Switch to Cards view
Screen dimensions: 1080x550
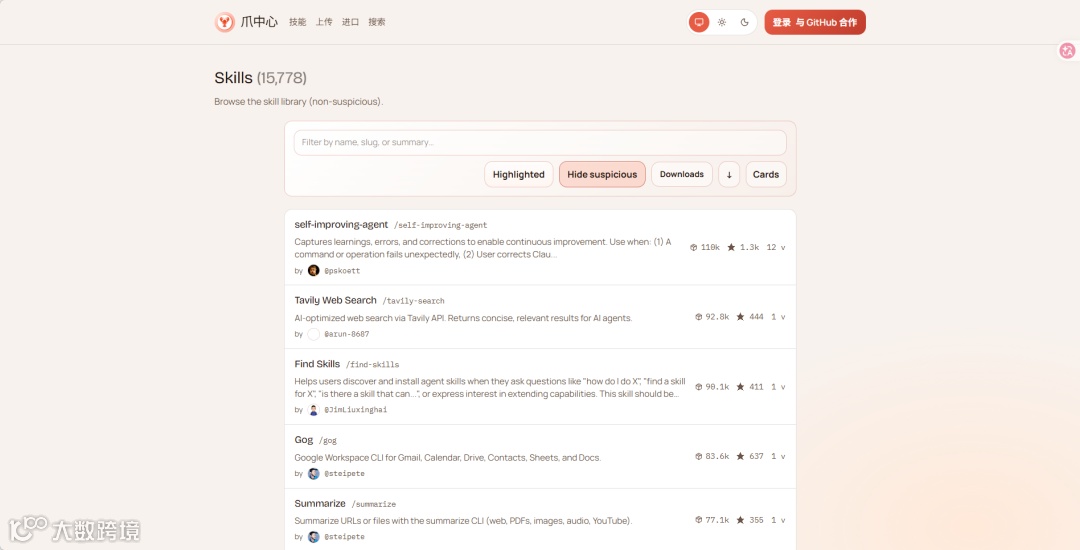tap(766, 174)
